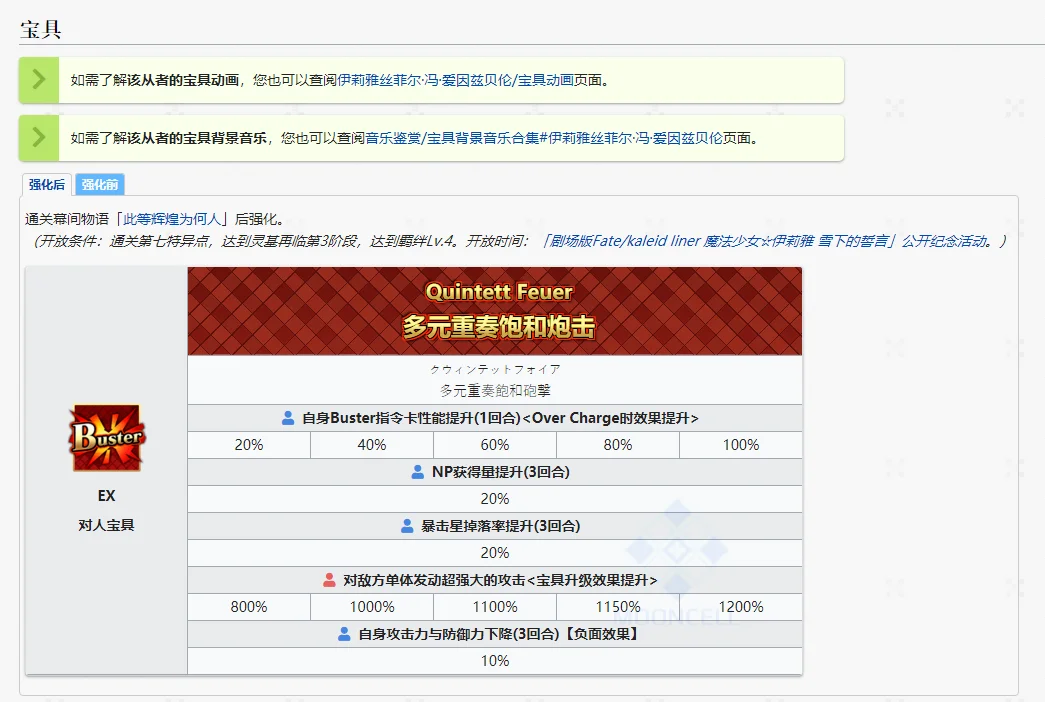Click the EX rank text
Viewport: 1045px width, 702px height.
click(107, 496)
